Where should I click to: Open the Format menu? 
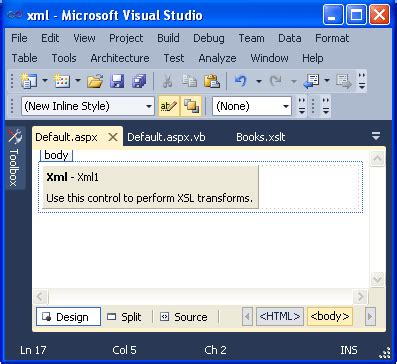click(332, 38)
